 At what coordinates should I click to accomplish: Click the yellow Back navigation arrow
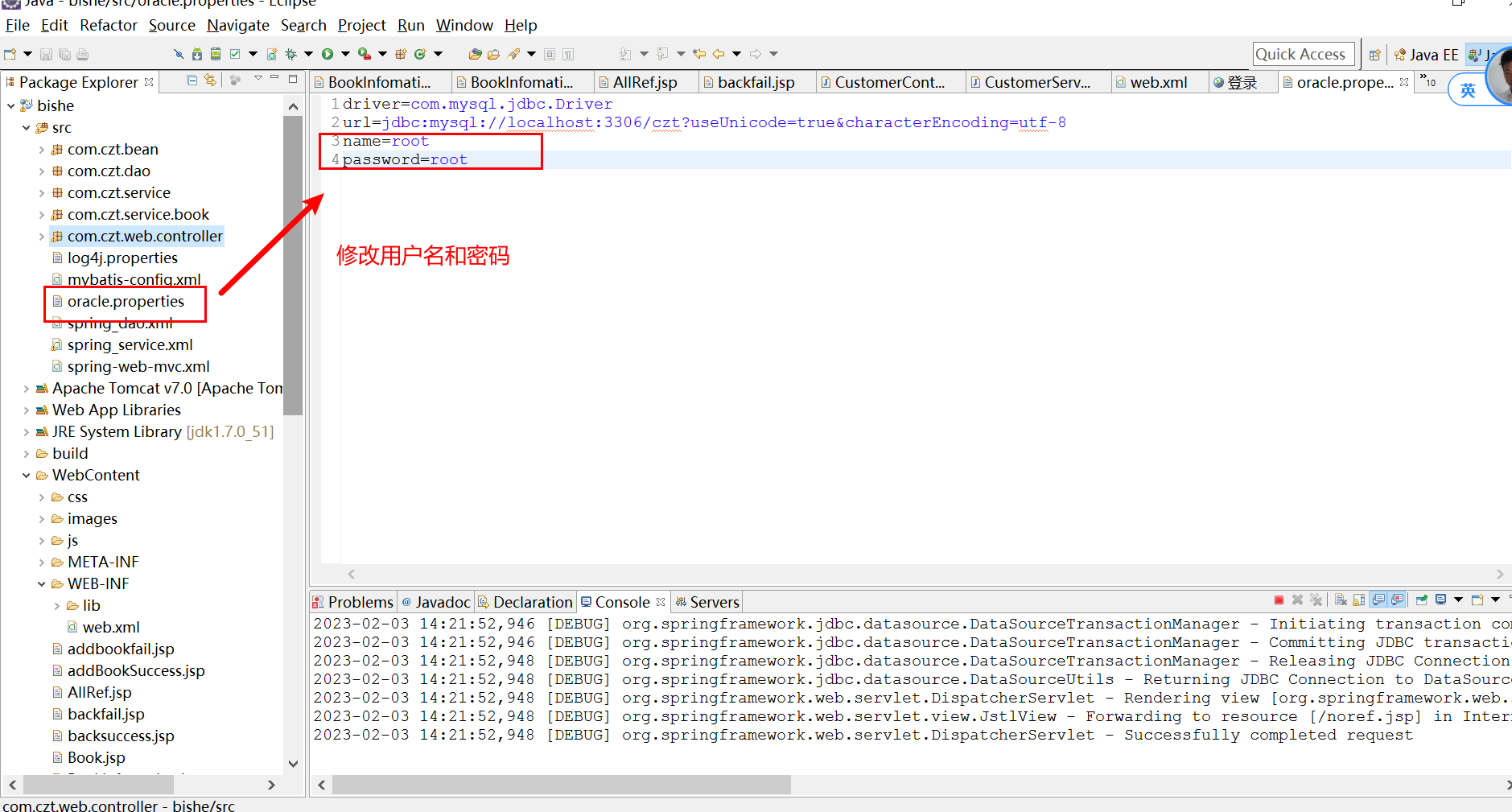click(719, 54)
